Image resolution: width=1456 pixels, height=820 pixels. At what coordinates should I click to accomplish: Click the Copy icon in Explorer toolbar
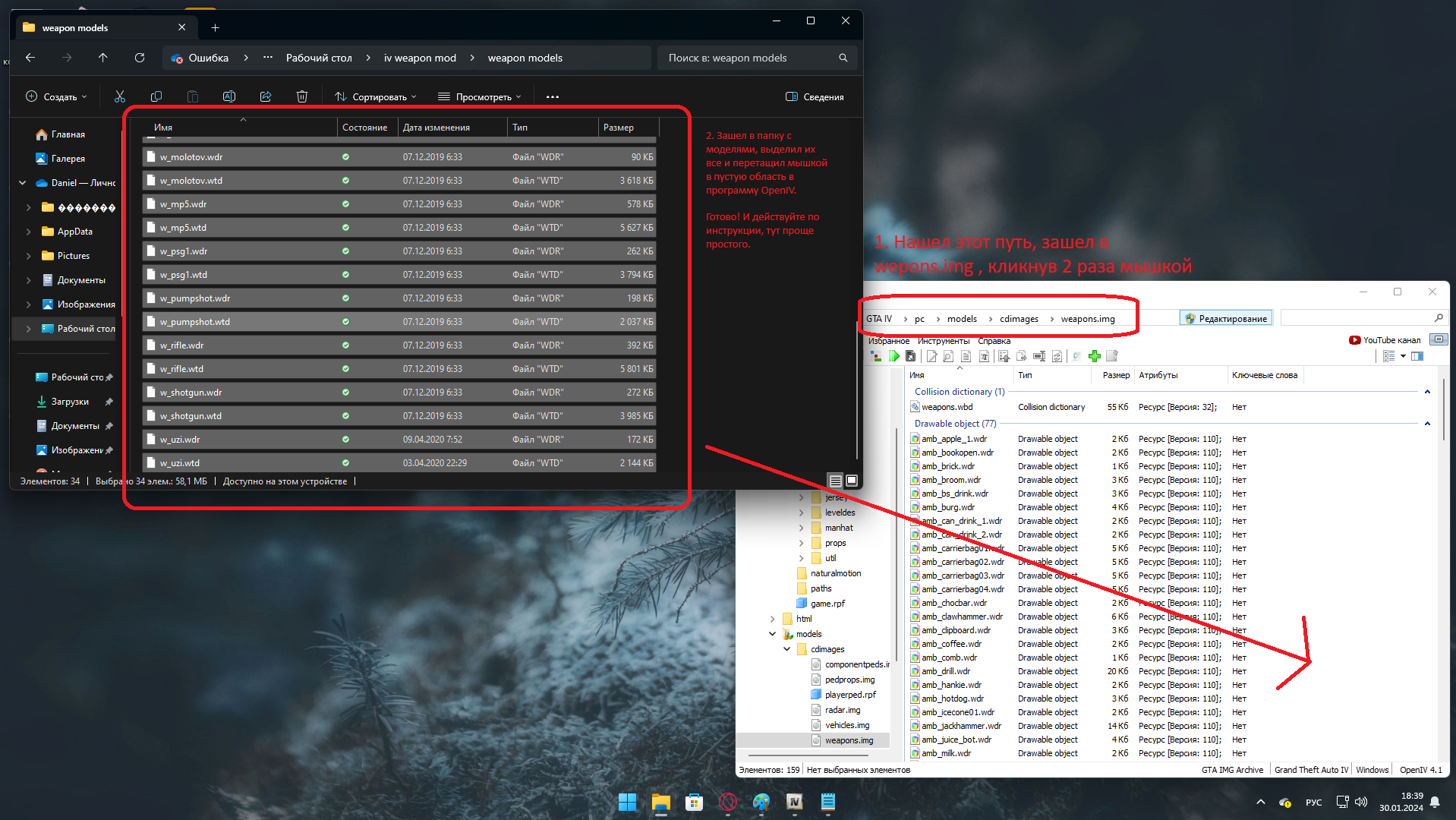[x=156, y=96]
